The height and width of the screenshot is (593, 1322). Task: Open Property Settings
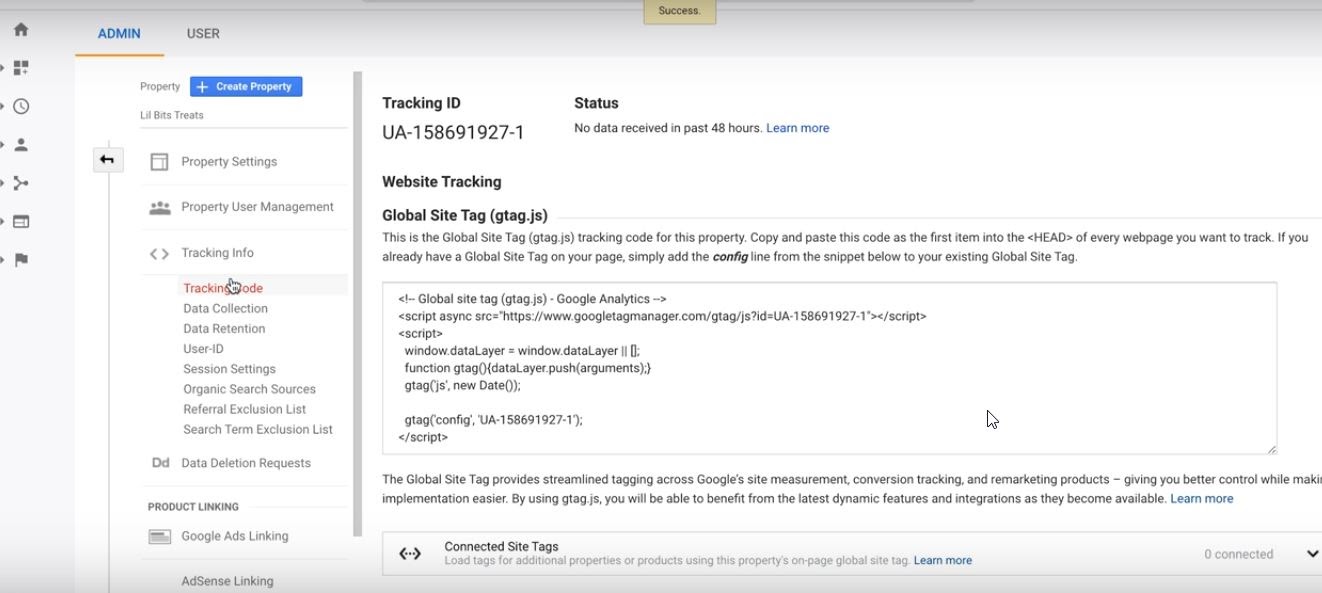(x=229, y=162)
